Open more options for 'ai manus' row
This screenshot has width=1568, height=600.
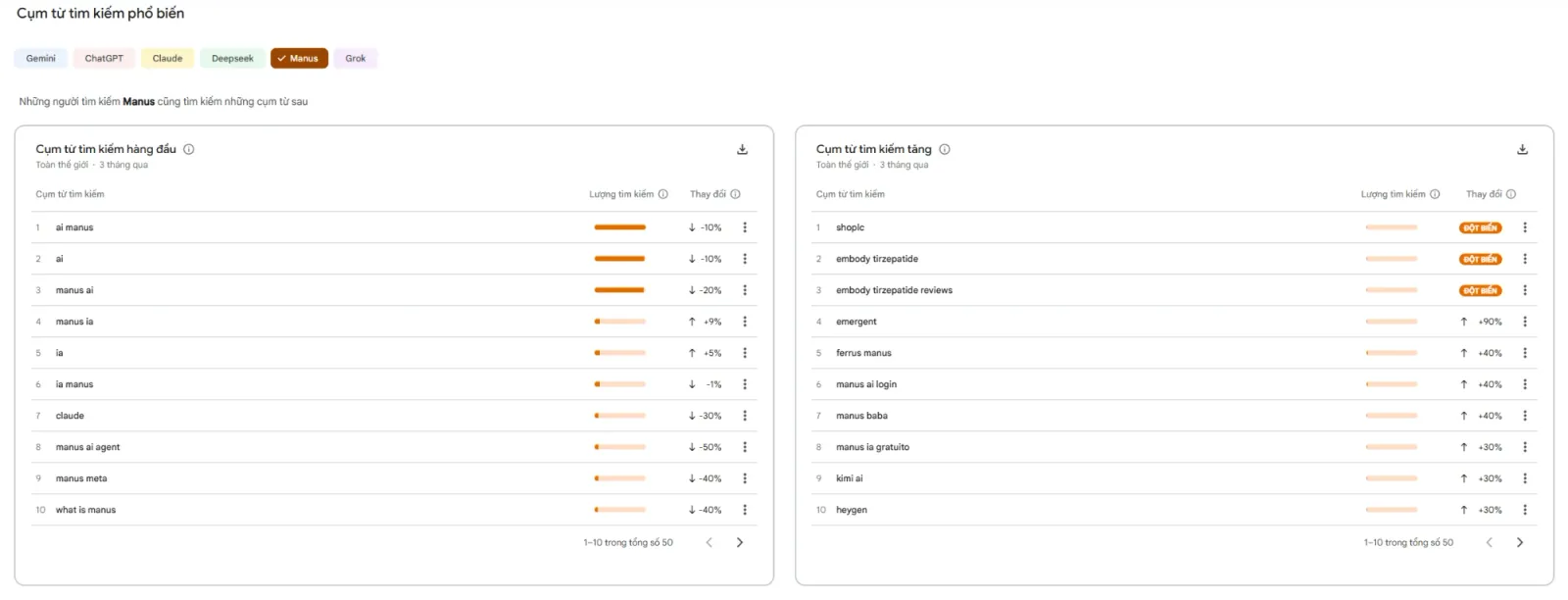click(745, 227)
